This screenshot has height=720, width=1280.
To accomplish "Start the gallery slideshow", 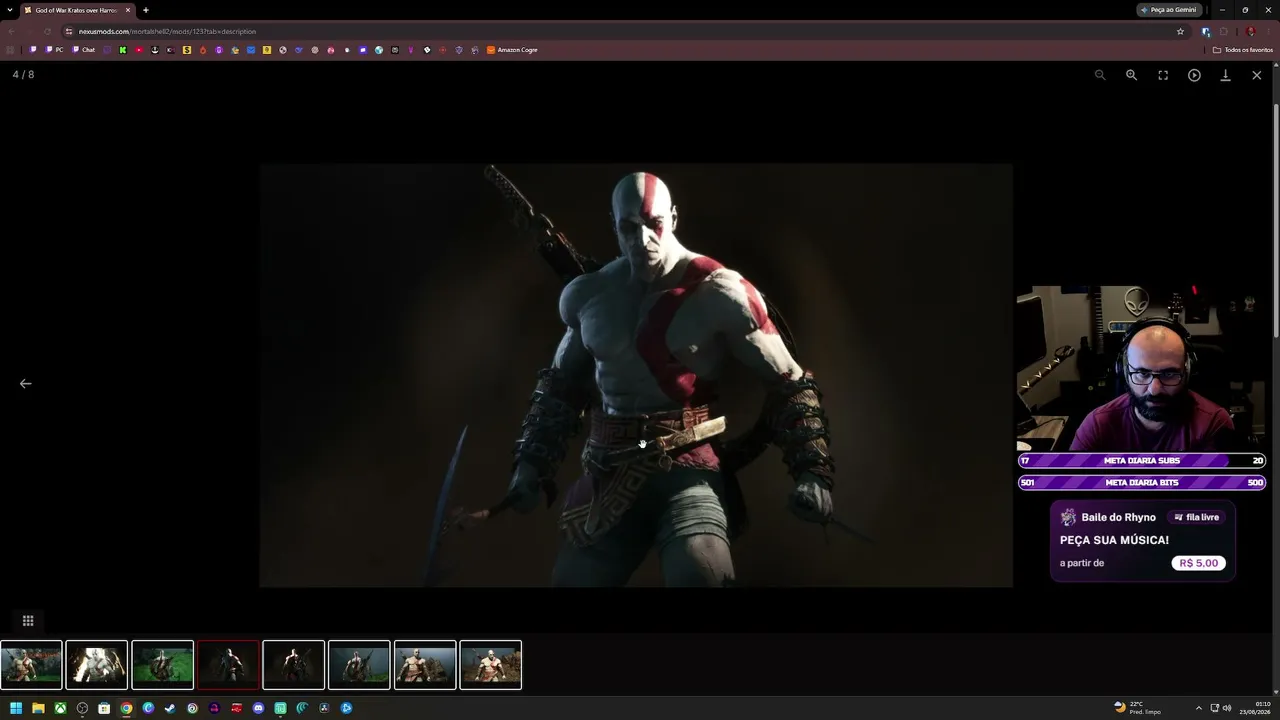I will tap(1194, 75).
